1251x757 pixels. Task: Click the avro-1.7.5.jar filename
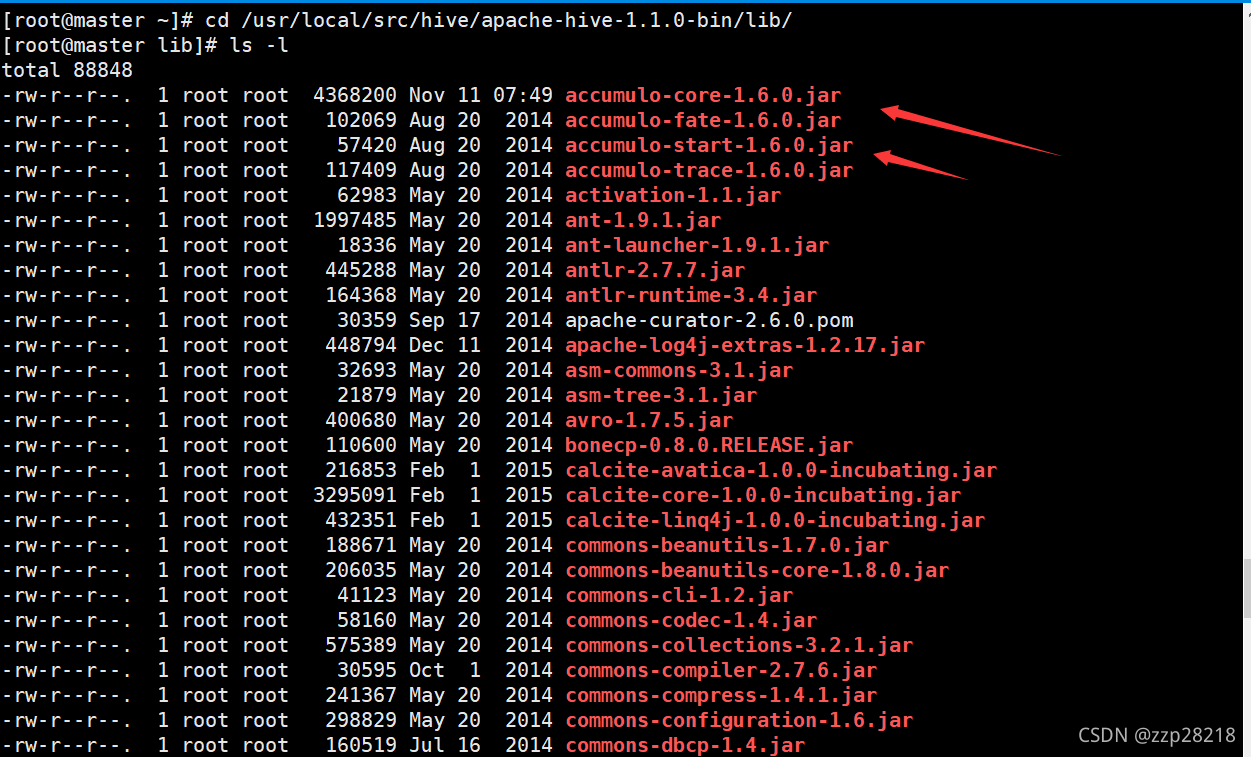tap(648, 420)
